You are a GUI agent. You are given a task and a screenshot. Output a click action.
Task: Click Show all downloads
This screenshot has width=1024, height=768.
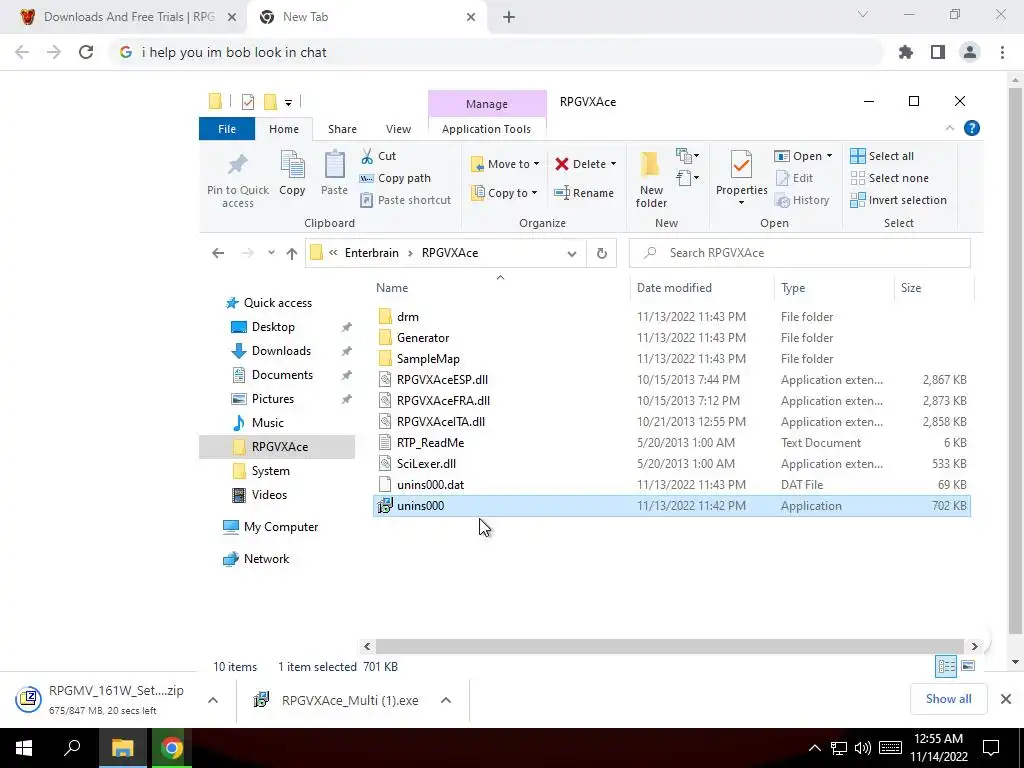(948, 699)
